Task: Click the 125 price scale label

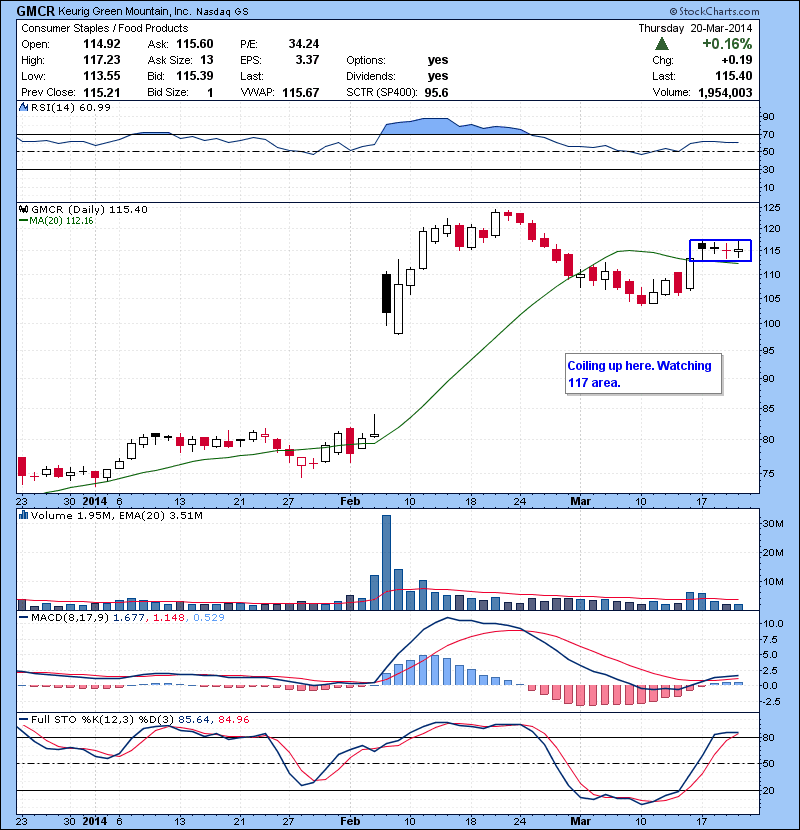Action: coord(771,208)
